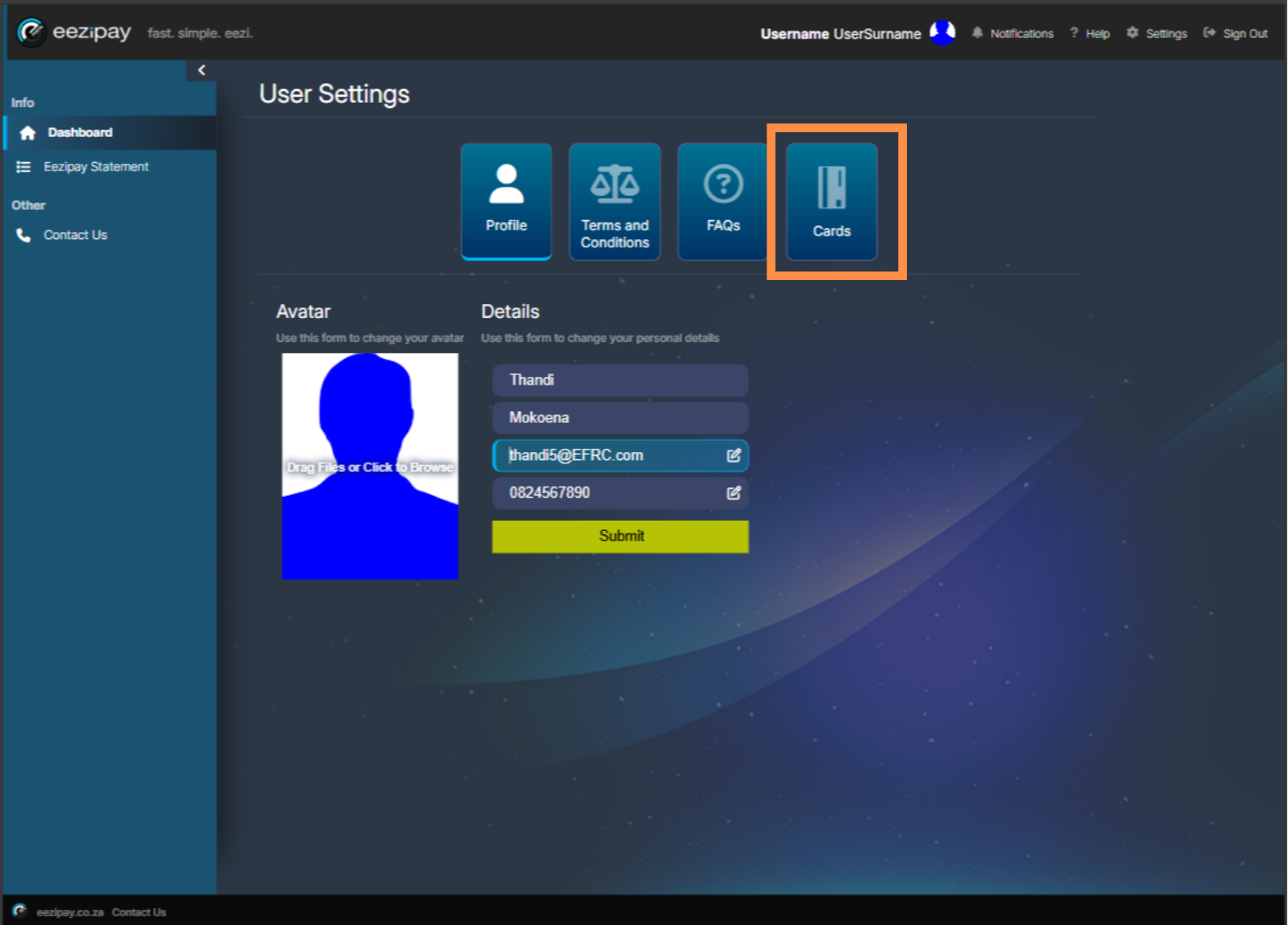Open Help from the top bar
The height and width of the screenshot is (925, 1288).
click(x=1089, y=33)
